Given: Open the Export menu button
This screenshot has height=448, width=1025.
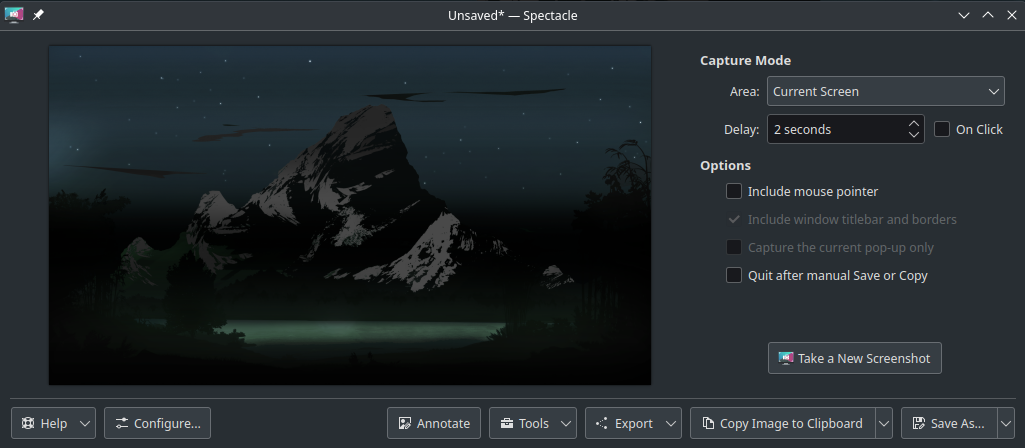Looking at the screenshot, I should click(x=633, y=423).
